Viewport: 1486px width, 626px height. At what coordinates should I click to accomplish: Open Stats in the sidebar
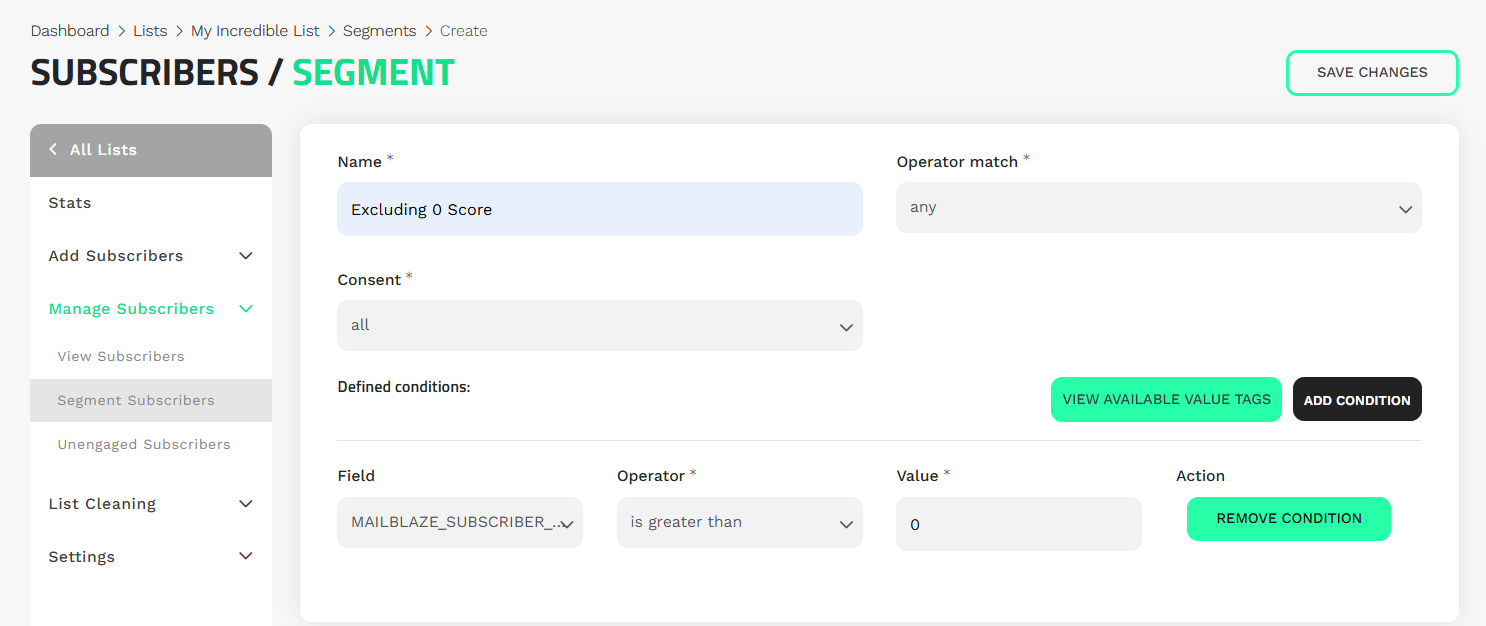[x=70, y=203]
